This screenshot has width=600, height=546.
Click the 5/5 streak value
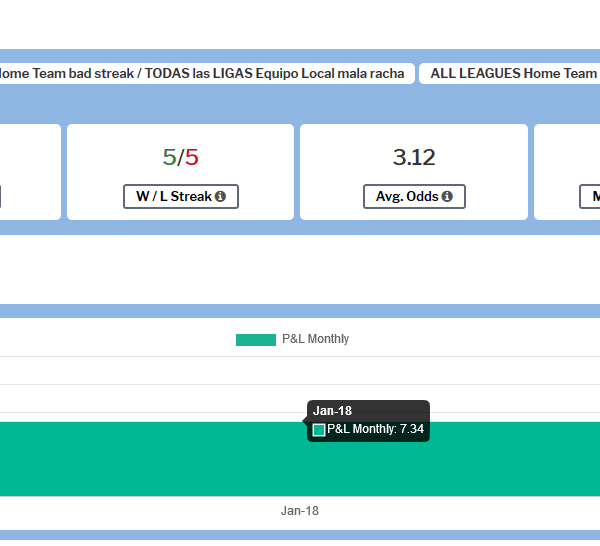click(x=181, y=157)
